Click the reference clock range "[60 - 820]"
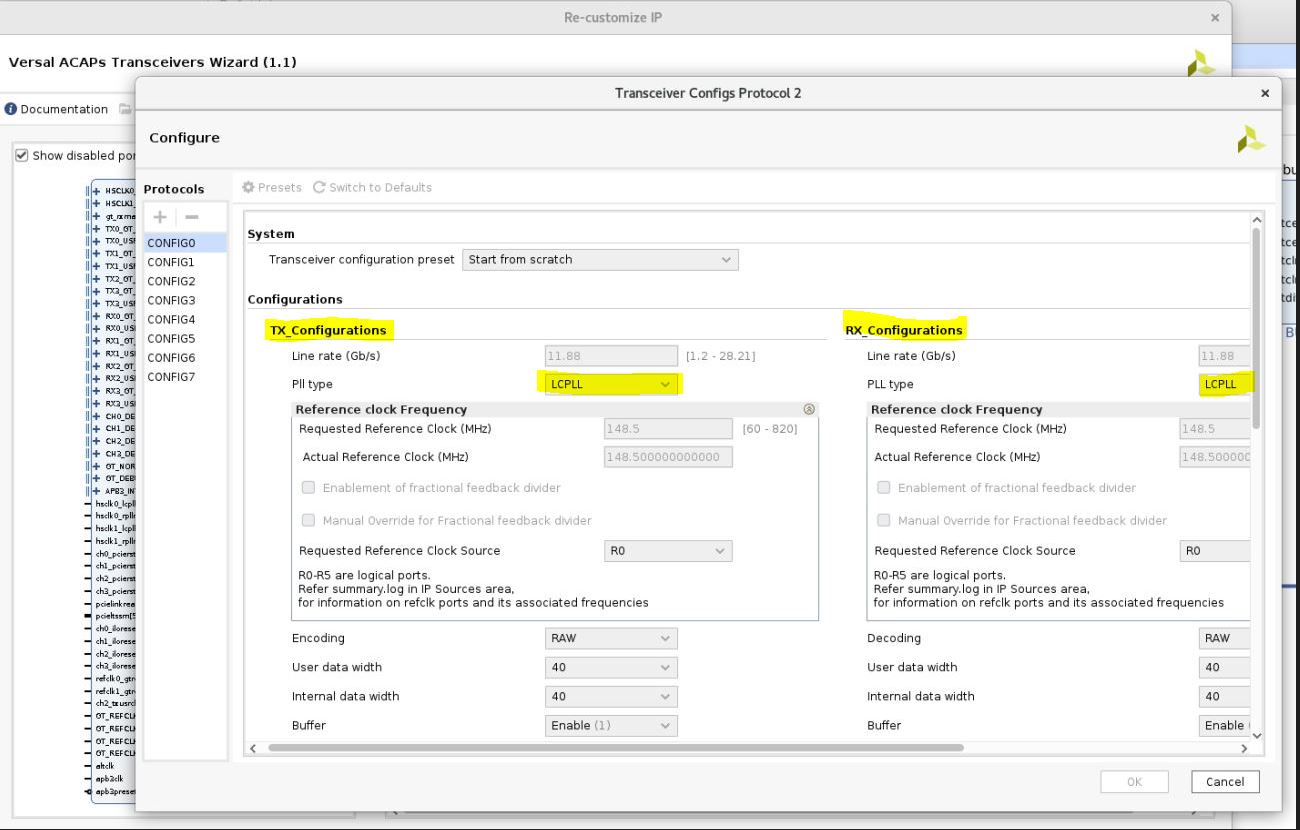1300x830 pixels. point(769,429)
